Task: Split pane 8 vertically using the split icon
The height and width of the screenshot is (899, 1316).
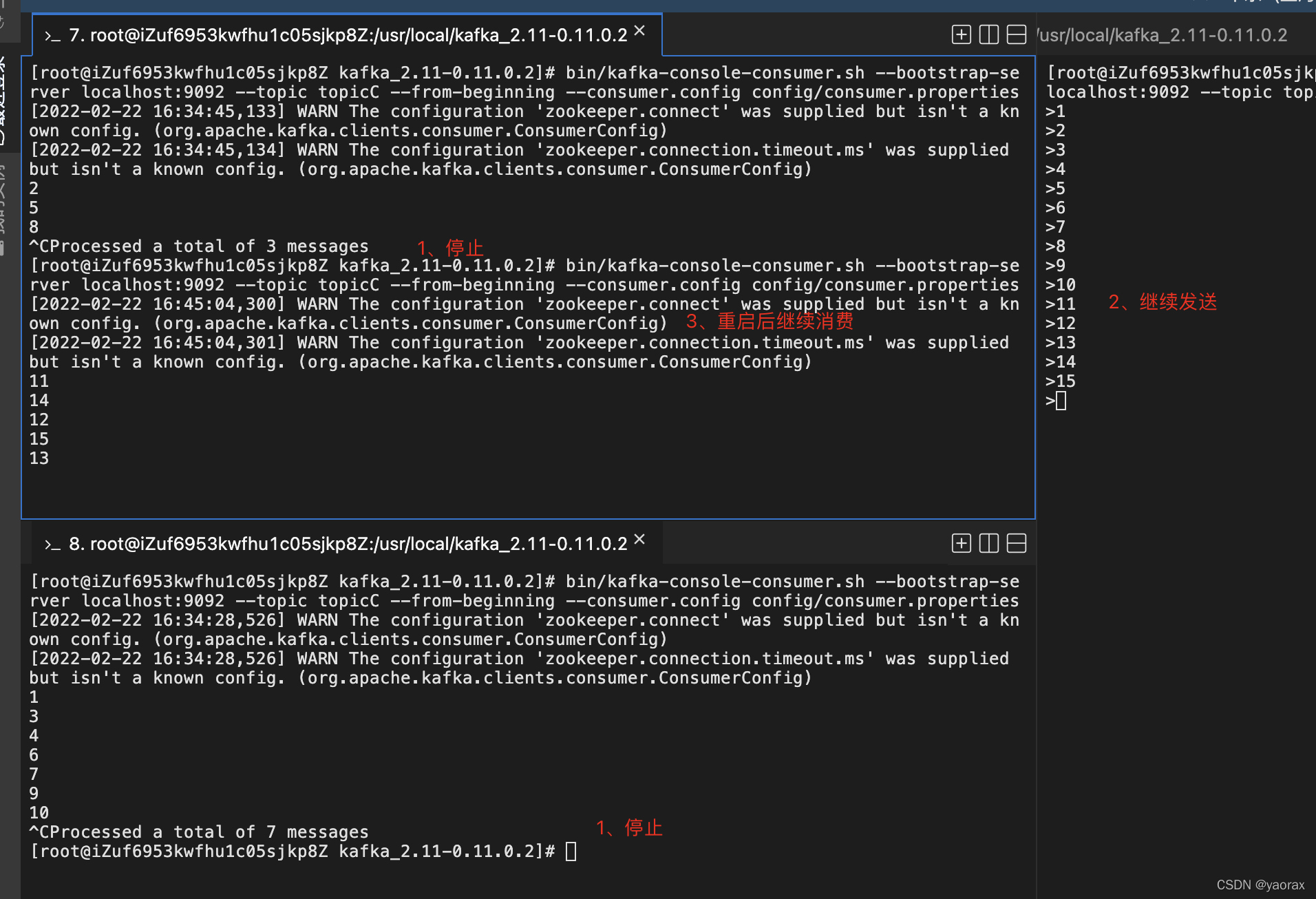Action: (988, 543)
